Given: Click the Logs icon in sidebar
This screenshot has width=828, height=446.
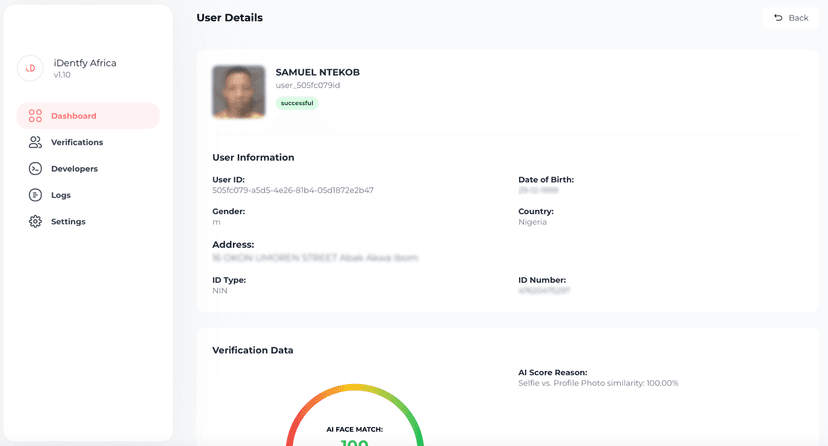Looking at the screenshot, I should (35, 195).
